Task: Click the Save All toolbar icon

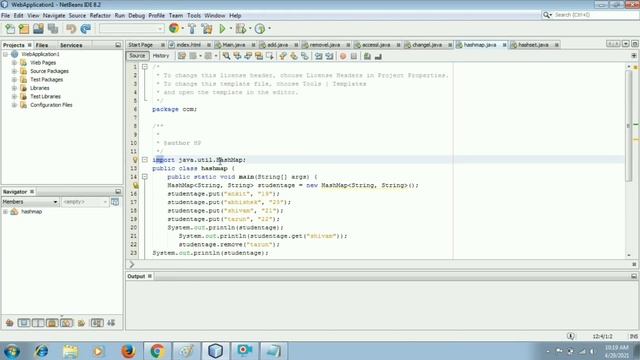Action: [x=53, y=29]
